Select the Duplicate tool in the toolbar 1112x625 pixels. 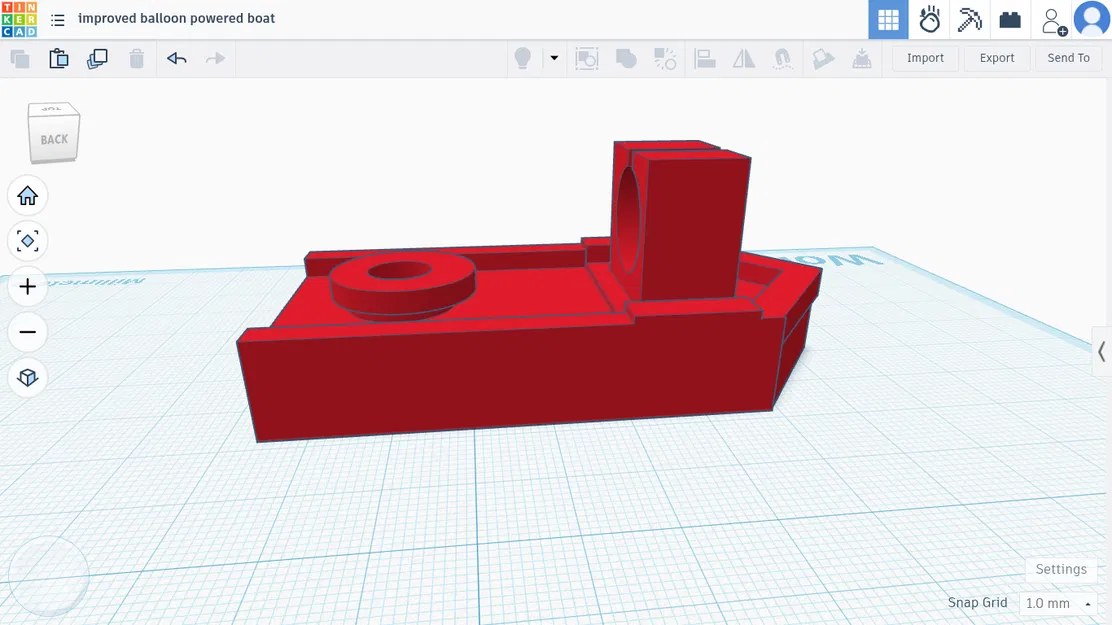tap(97, 58)
